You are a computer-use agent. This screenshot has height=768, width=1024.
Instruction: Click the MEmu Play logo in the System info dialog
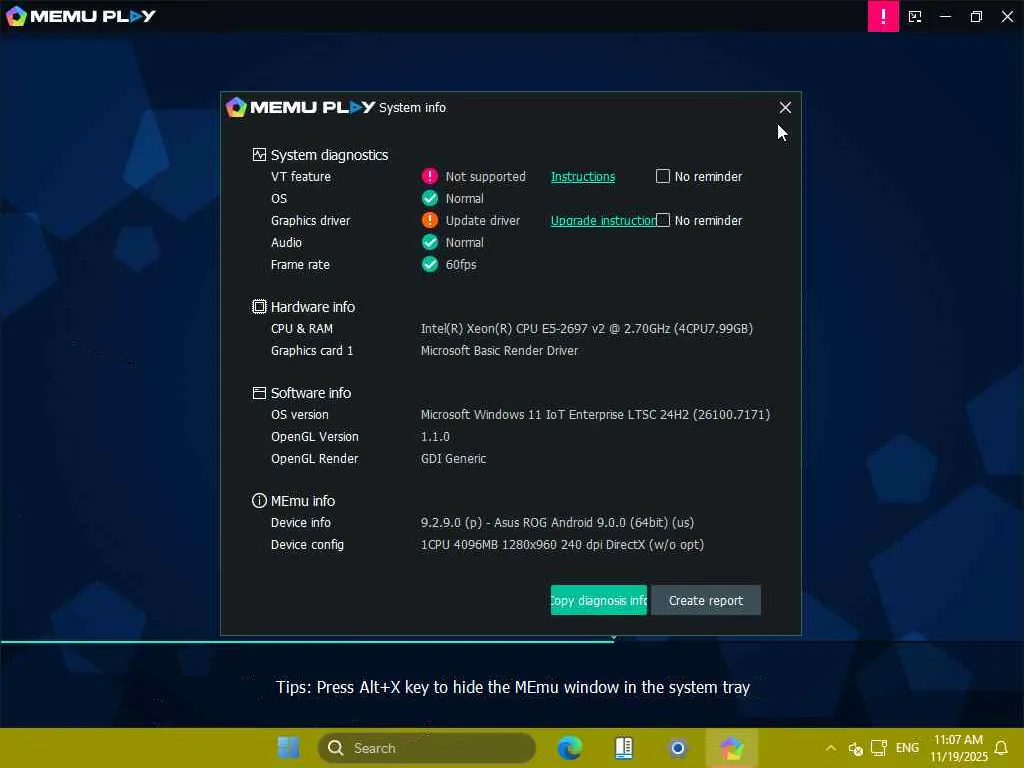point(300,107)
